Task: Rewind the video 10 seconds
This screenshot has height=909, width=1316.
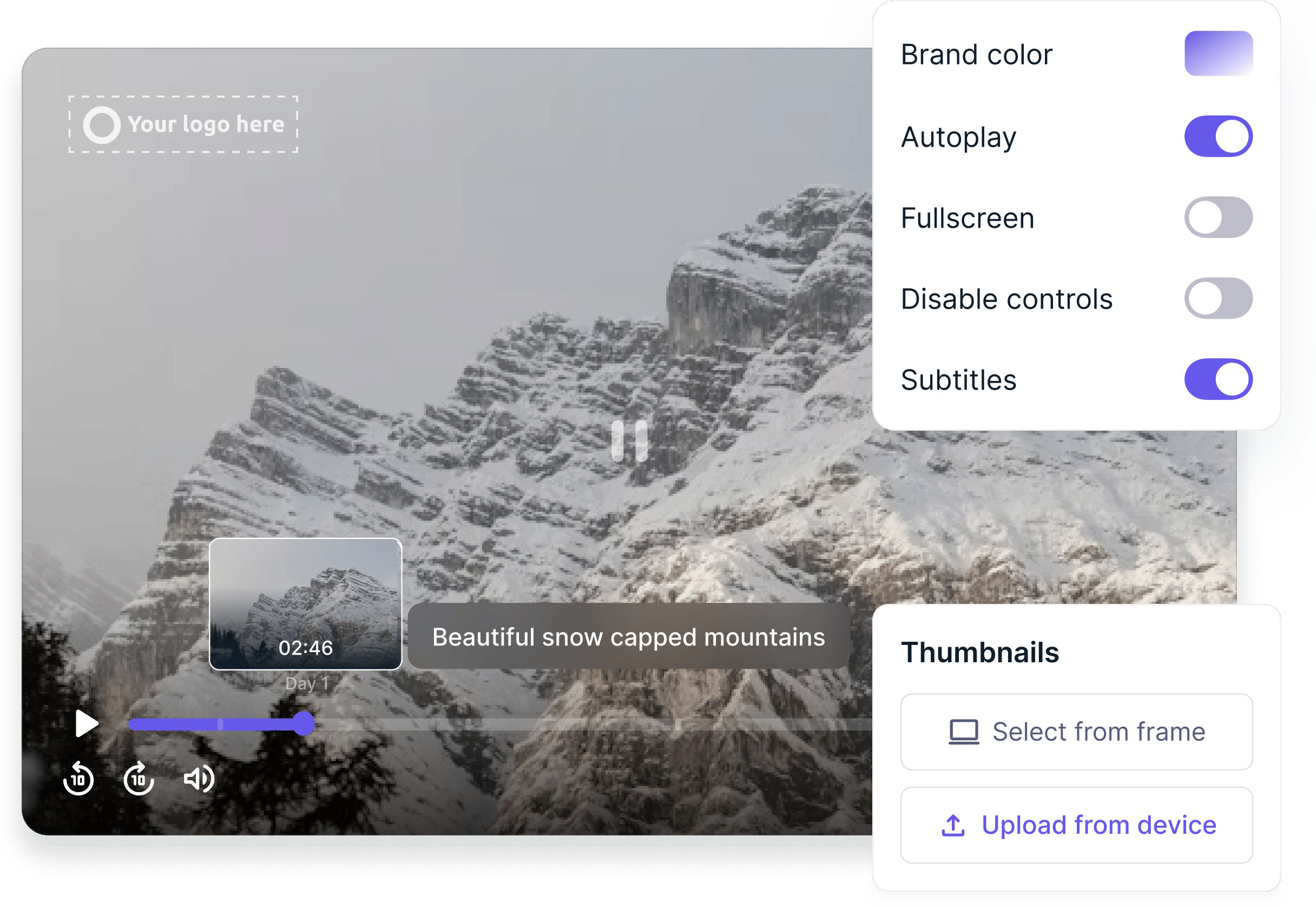Action: tap(80, 779)
